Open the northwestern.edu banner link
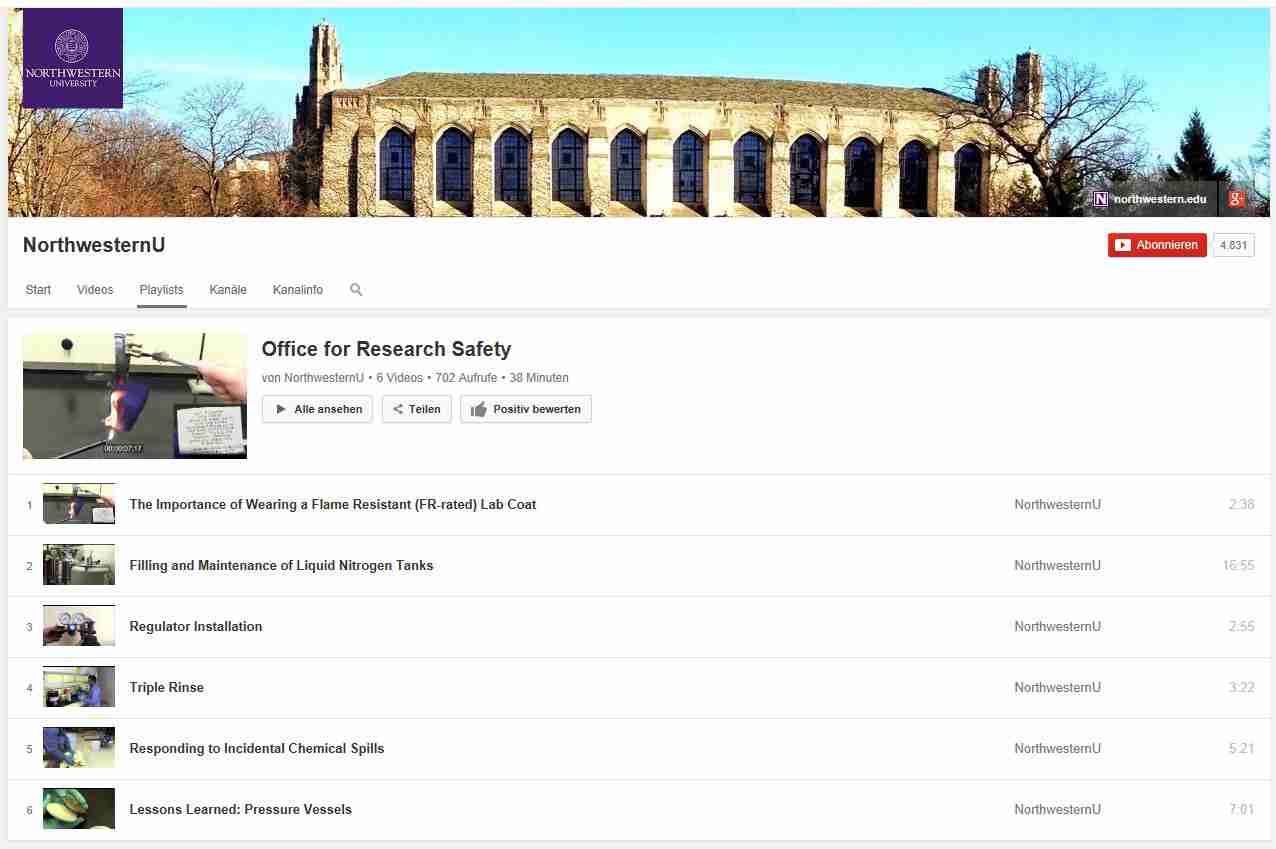1276x849 pixels. pyautogui.click(x=1151, y=199)
